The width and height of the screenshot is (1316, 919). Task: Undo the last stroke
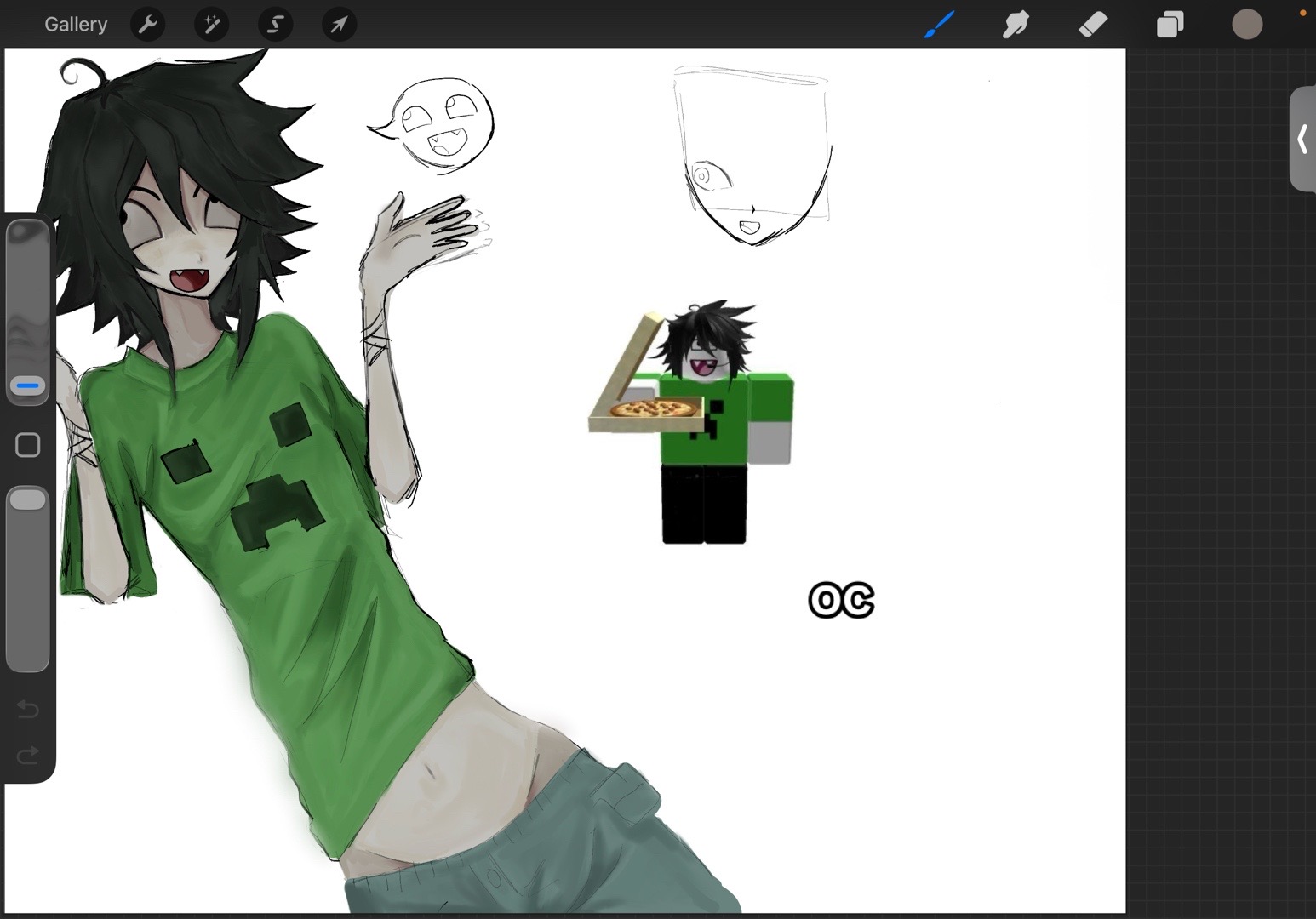[28, 710]
